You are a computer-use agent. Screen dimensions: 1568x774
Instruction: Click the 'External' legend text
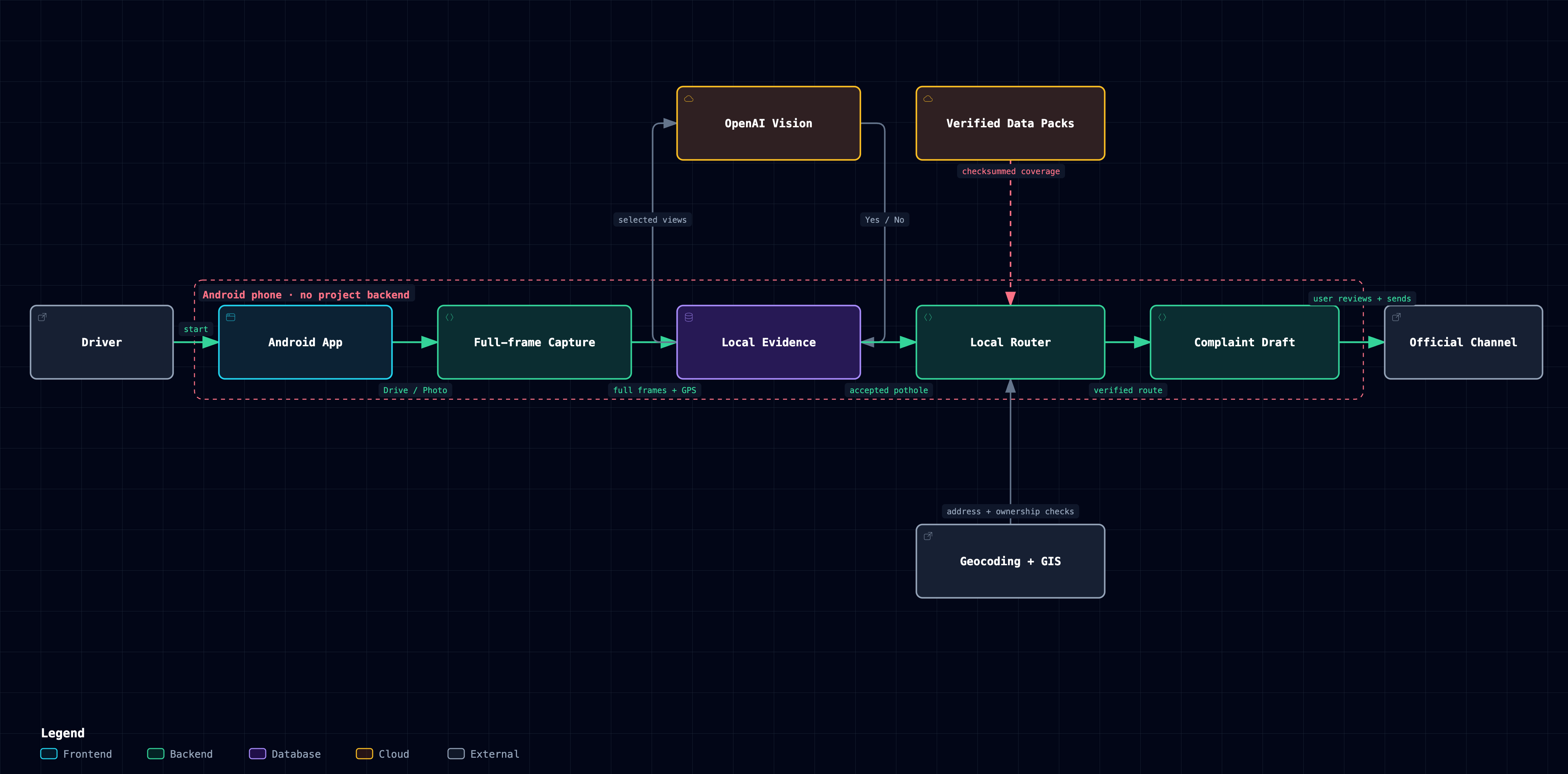click(x=495, y=754)
